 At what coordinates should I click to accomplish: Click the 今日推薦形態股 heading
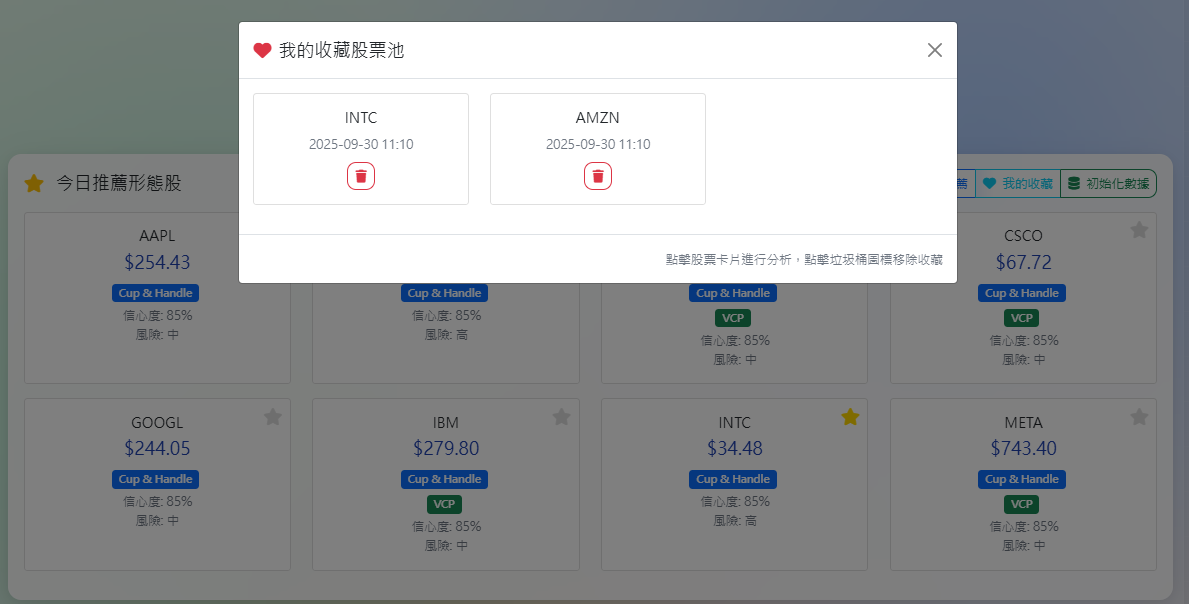(119, 183)
